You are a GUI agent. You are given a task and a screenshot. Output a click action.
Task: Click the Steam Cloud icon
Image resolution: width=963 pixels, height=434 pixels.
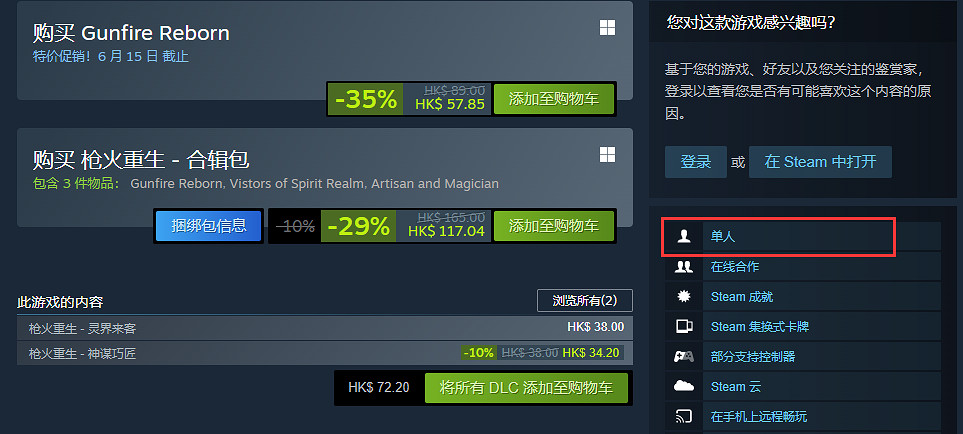[x=684, y=387]
